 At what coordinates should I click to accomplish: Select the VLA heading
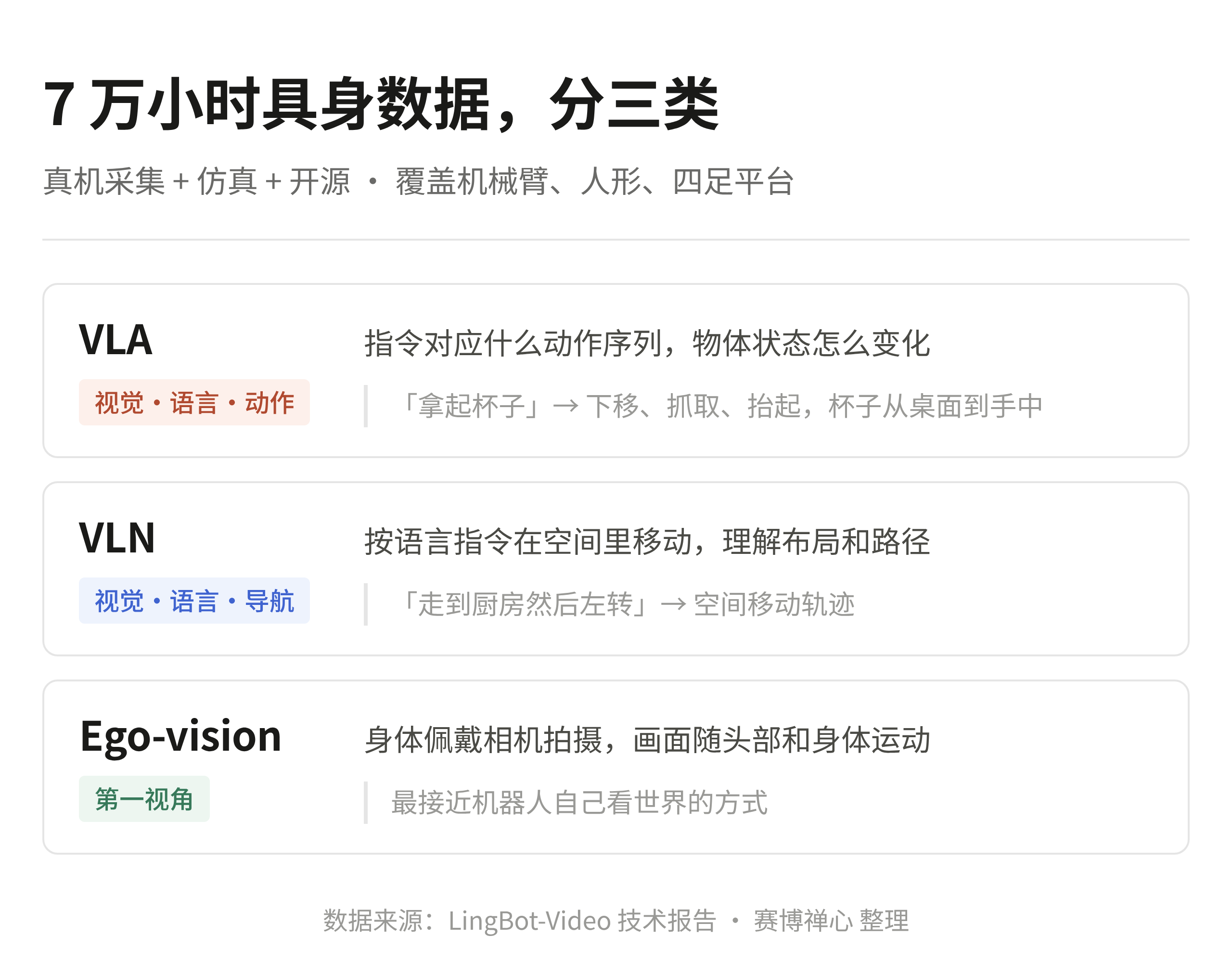(x=116, y=340)
